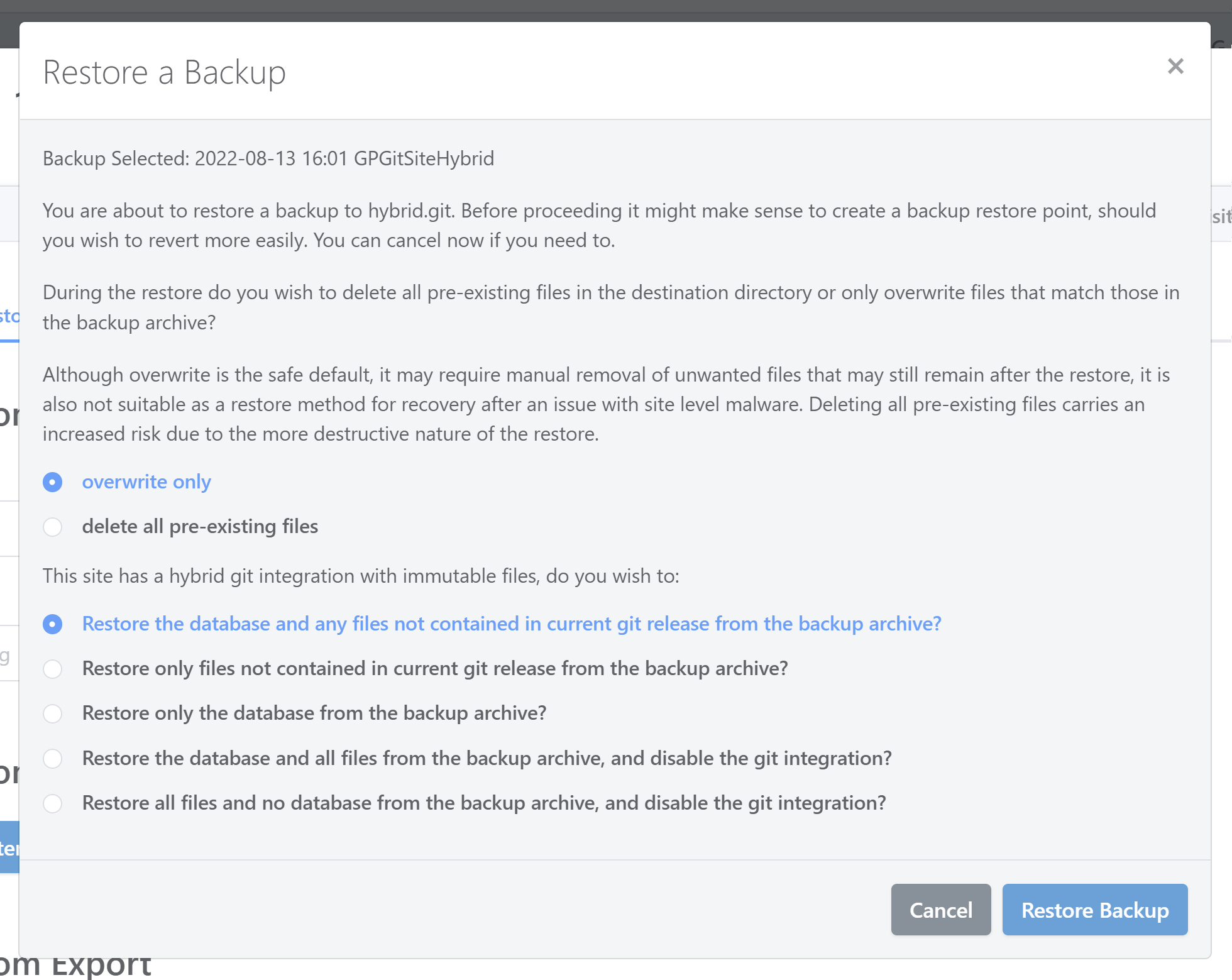Select the 'overwrite only' radio button

[53, 482]
